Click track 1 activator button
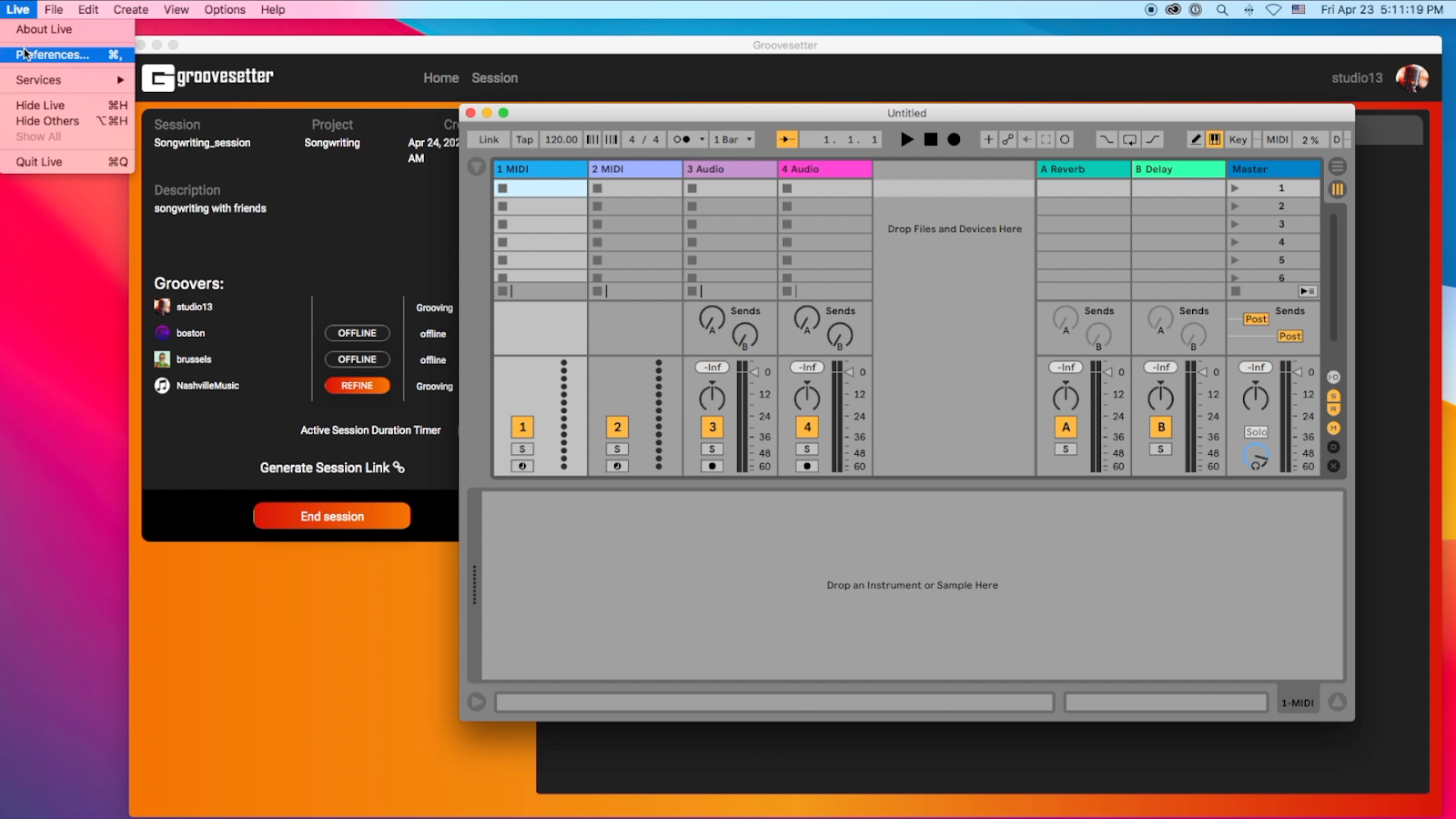 point(522,427)
